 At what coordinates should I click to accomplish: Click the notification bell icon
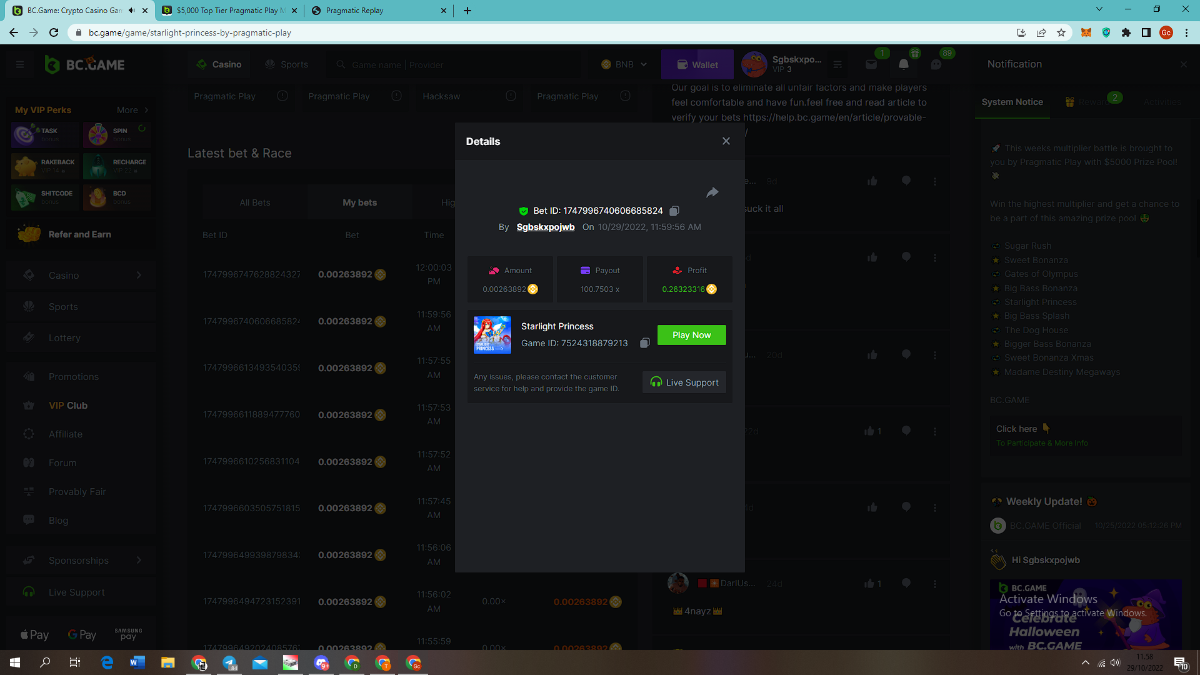904,65
